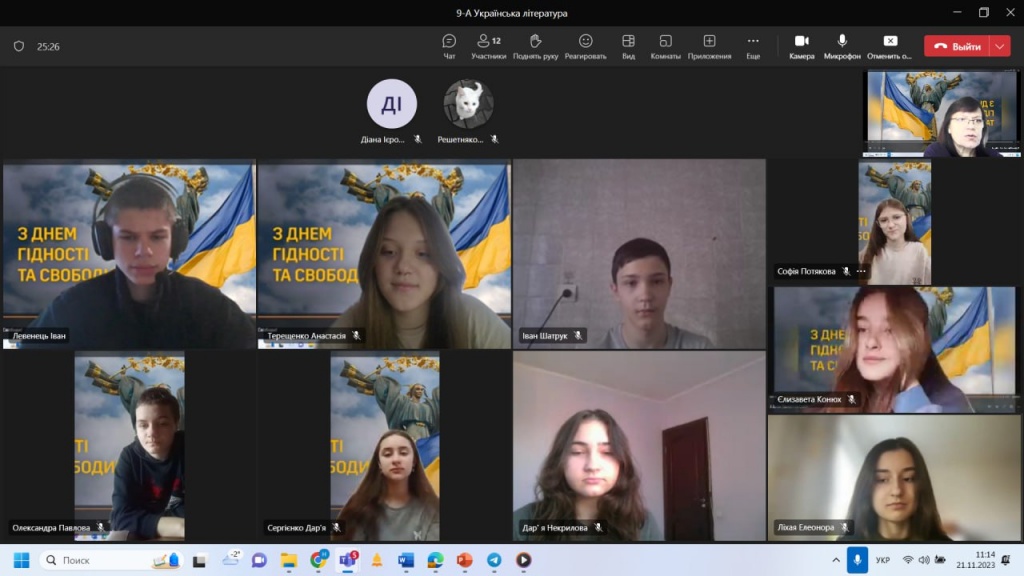Open the Приложения apps panel
1024x576 pixels.
[709, 46]
